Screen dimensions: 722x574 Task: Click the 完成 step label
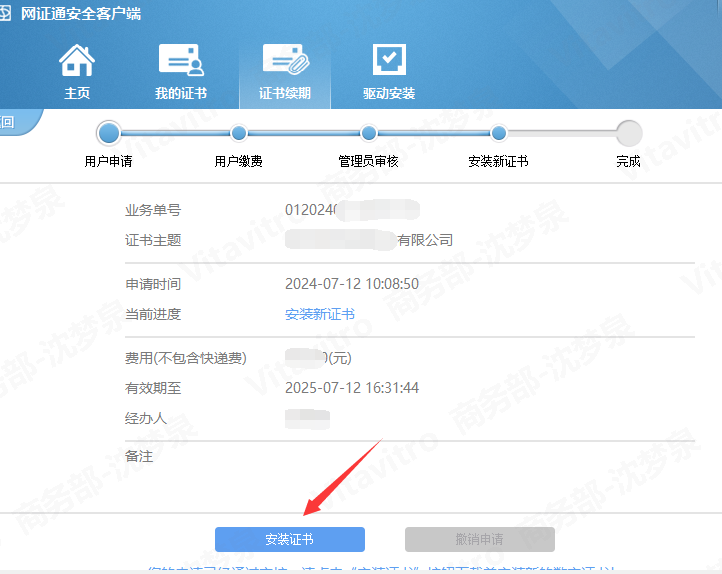[629, 161]
